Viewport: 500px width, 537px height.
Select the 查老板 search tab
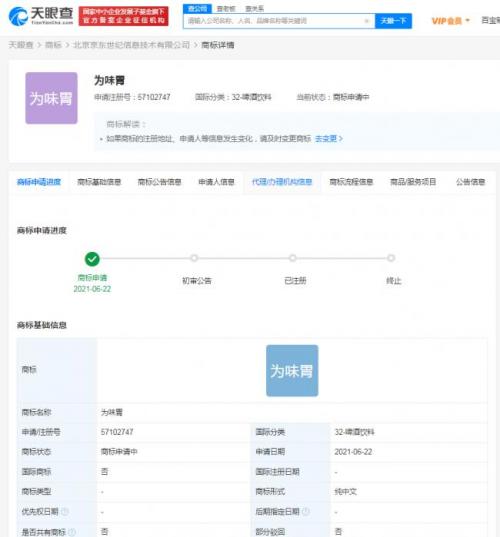pyautogui.click(x=226, y=9)
